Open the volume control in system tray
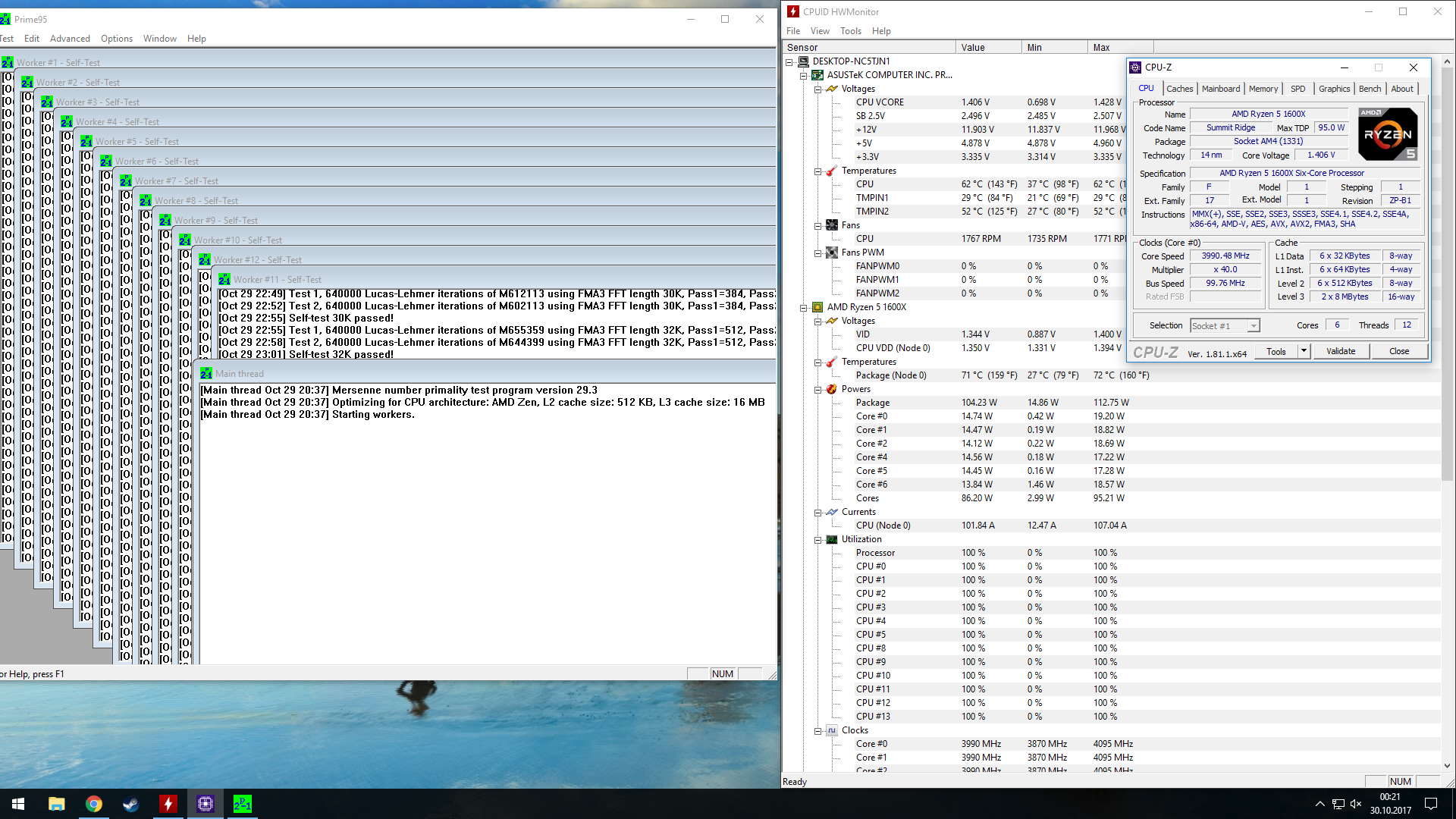The height and width of the screenshot is (819, 1456). 1356,804
